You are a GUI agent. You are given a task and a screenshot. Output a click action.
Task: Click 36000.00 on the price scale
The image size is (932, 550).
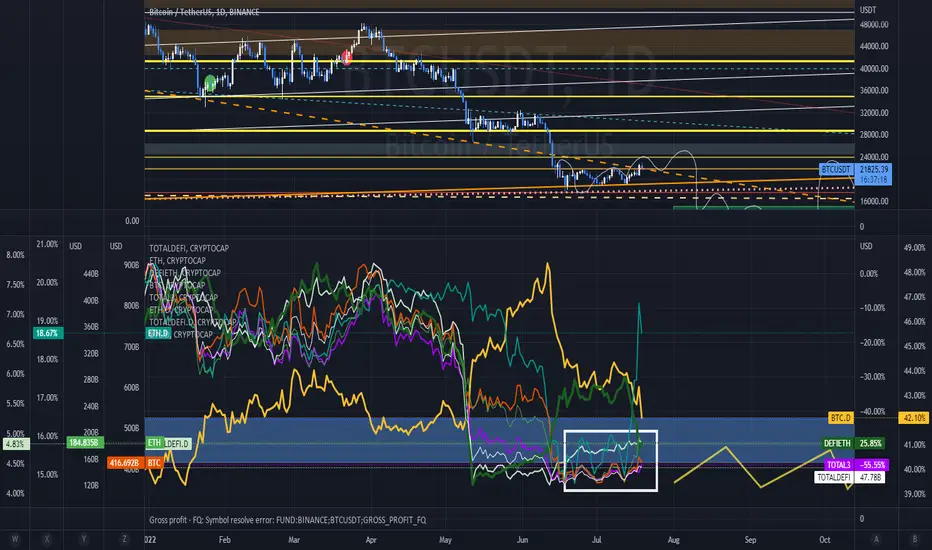874,91
